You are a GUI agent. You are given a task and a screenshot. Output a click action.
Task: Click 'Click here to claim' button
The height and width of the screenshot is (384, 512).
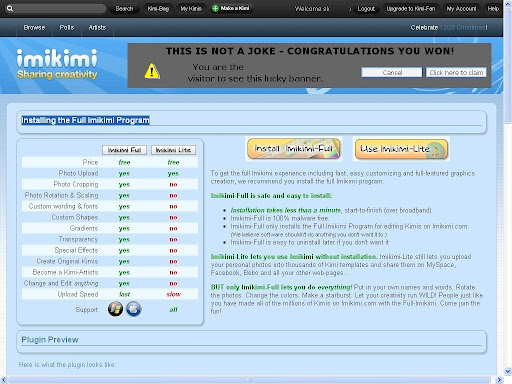[456, 72]
